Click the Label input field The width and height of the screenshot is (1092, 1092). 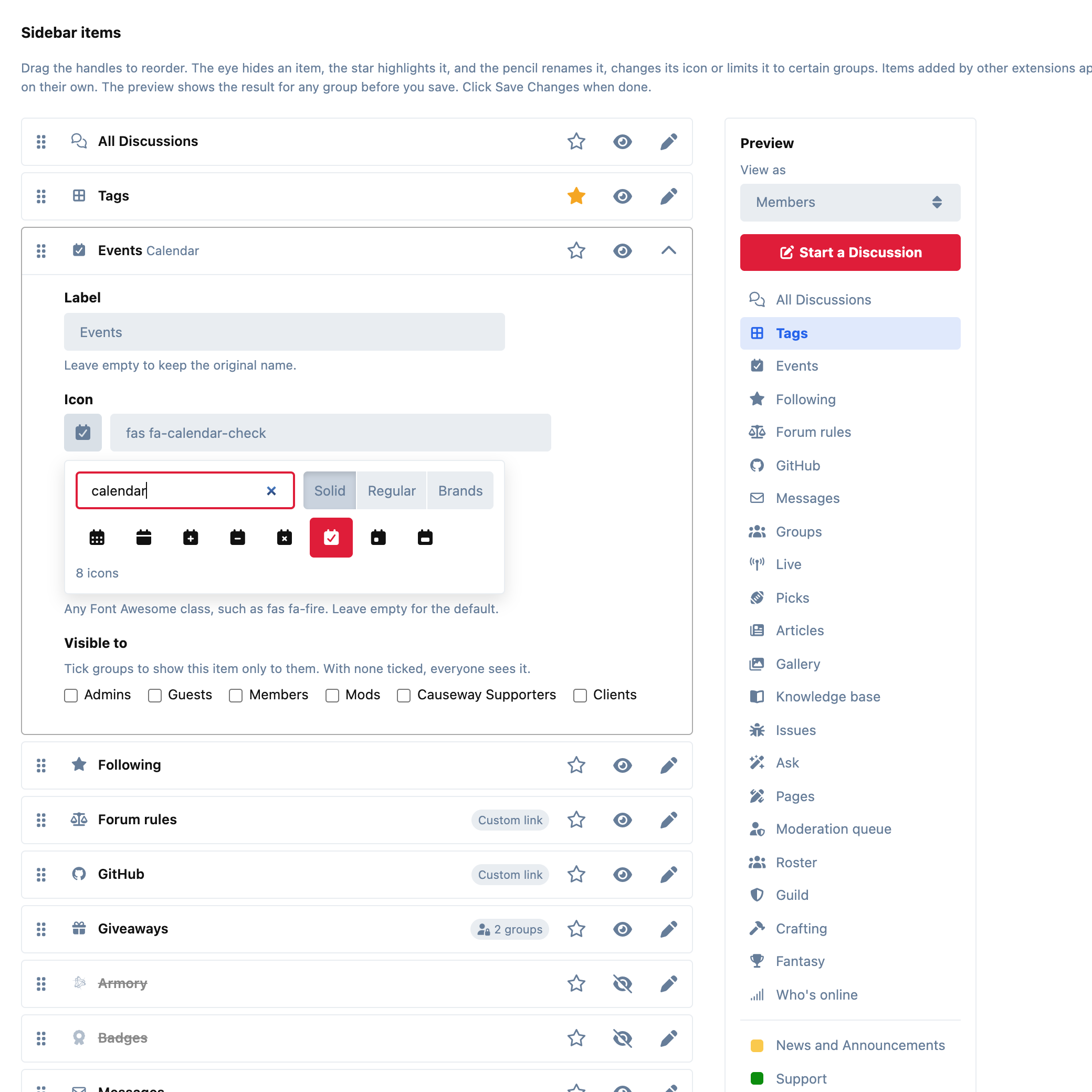pos(285,332)
